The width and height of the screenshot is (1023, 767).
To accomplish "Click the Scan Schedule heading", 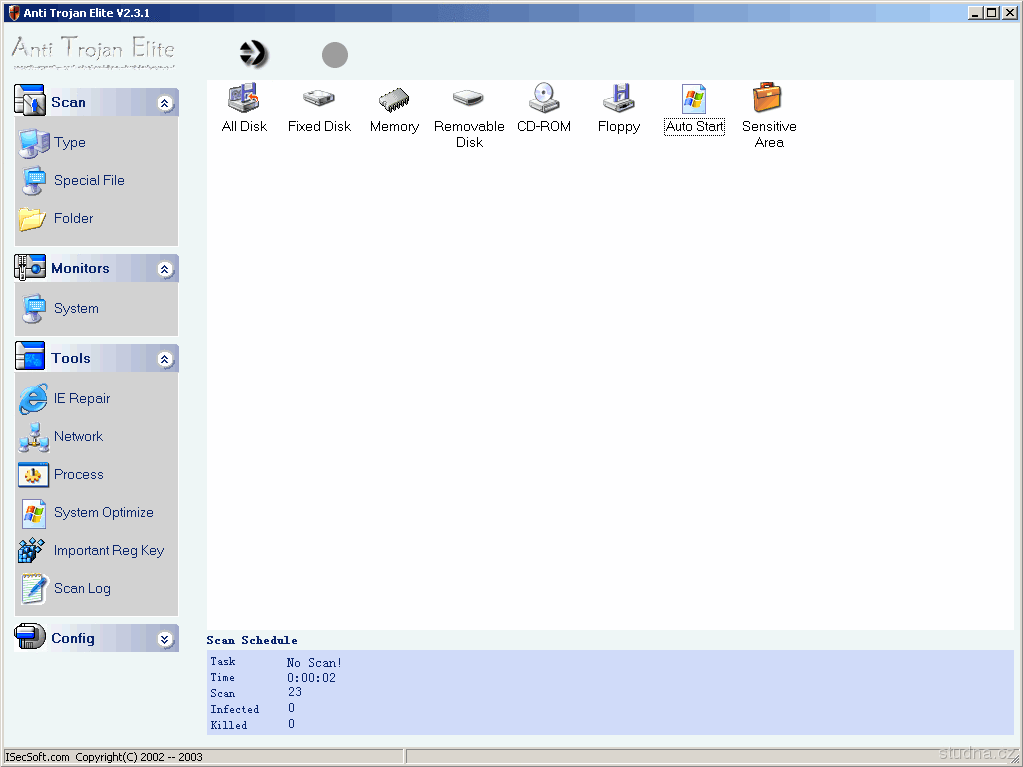I will (x=252, y=640).
